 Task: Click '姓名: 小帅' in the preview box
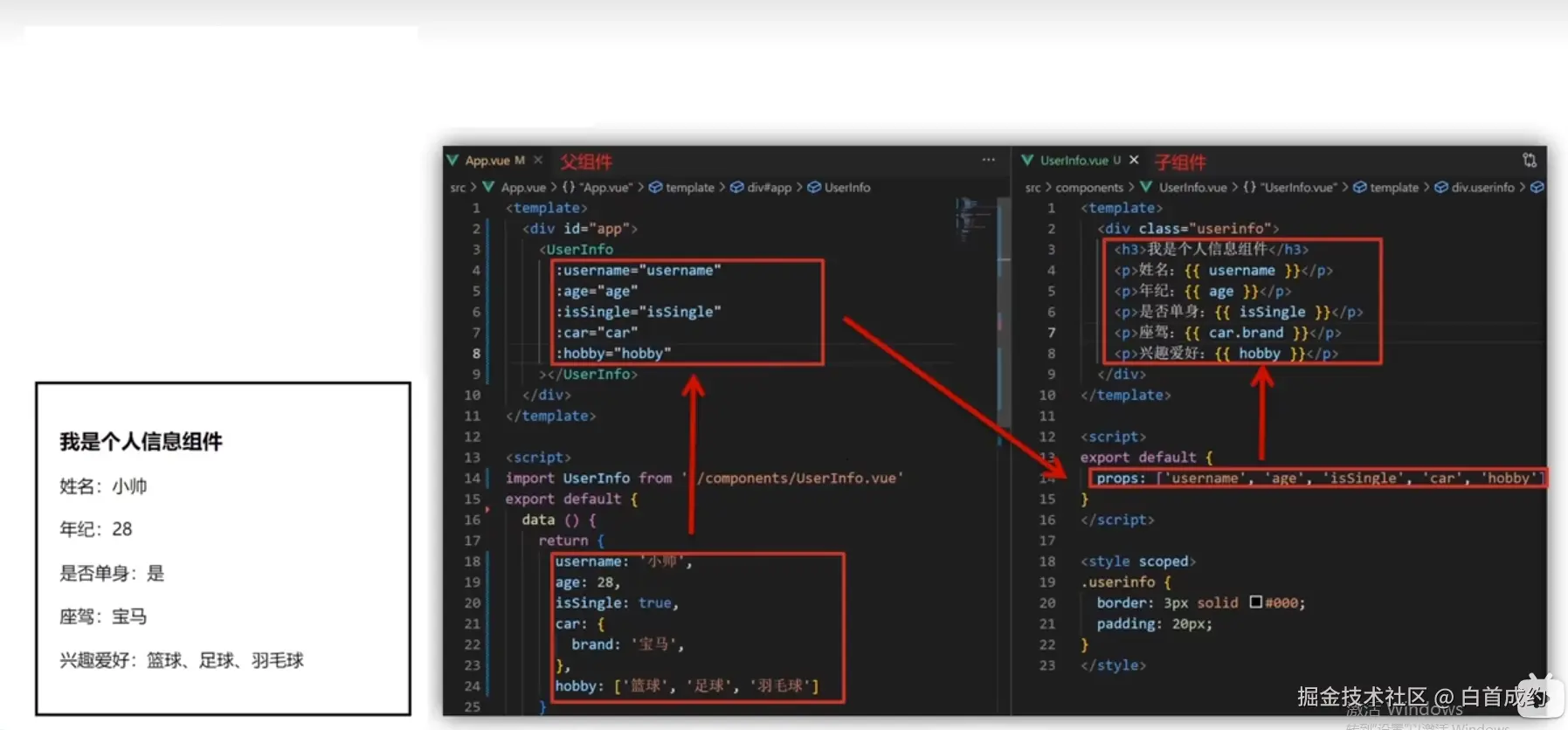click(x=103, y=486)
